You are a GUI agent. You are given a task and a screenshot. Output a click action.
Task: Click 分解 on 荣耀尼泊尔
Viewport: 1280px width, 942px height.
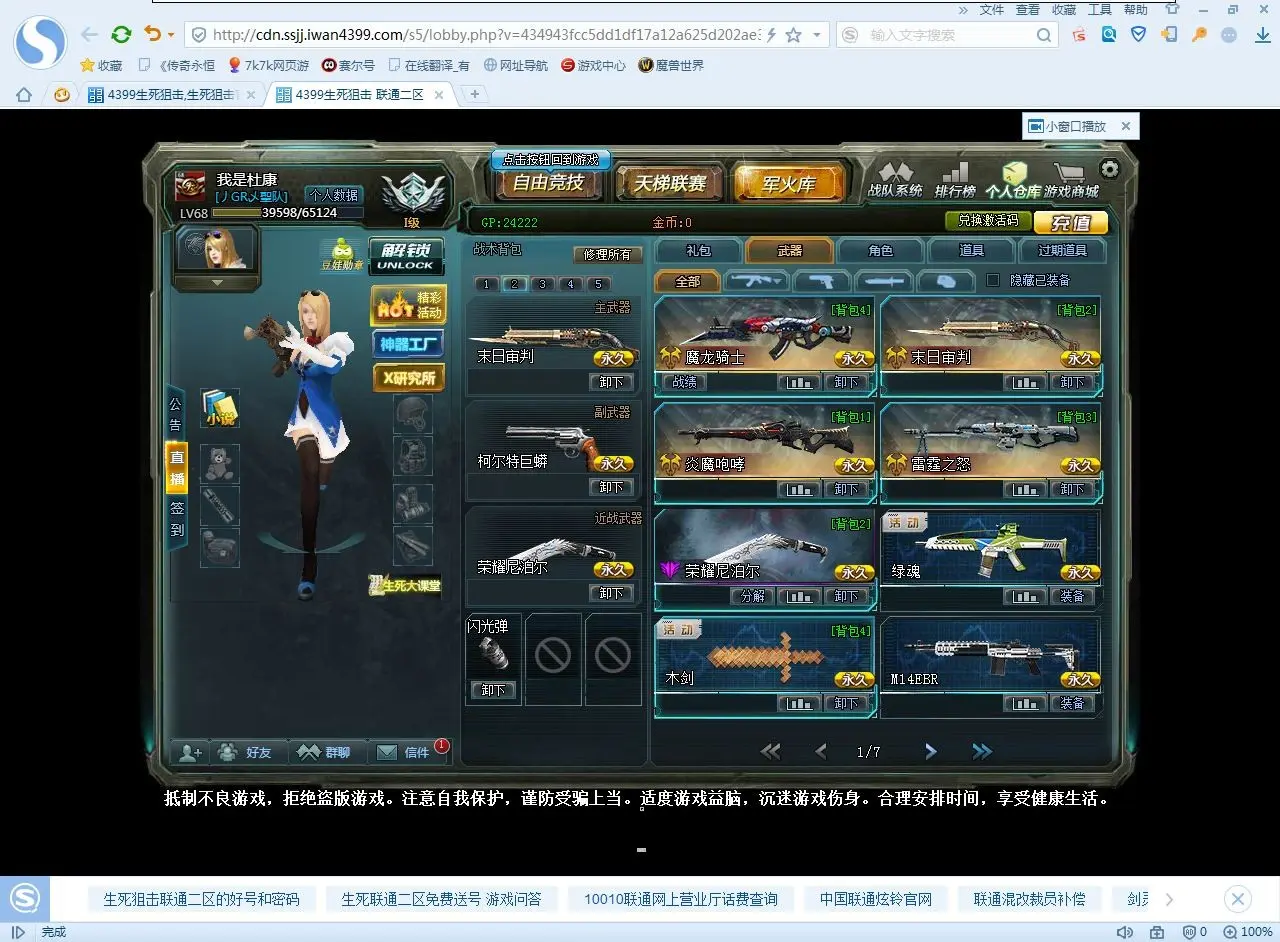753,596
